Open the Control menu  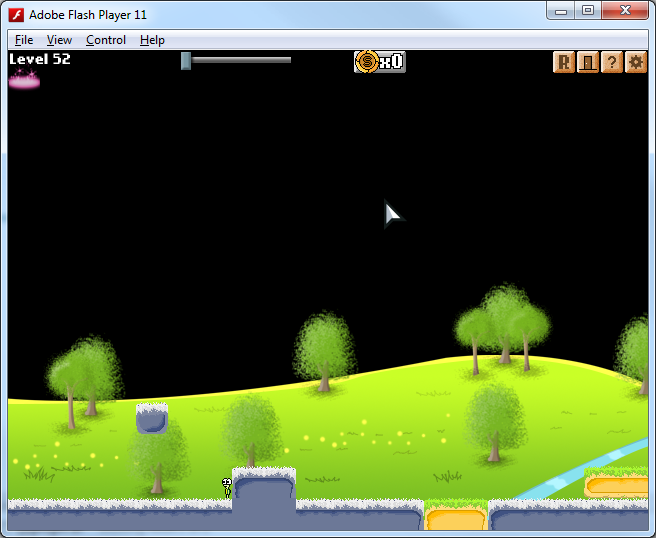click(x=106, y=40)
